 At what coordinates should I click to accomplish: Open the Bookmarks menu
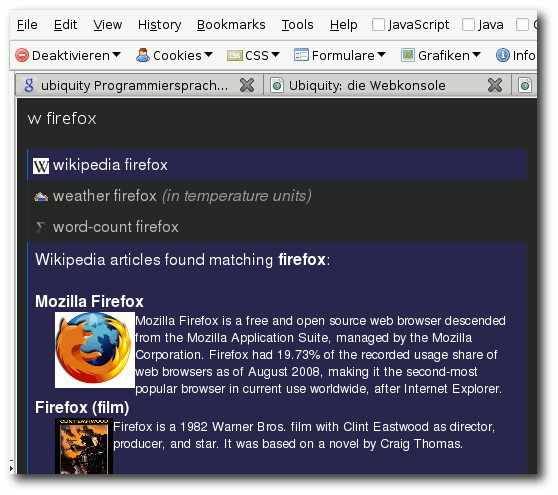point(231,25)
